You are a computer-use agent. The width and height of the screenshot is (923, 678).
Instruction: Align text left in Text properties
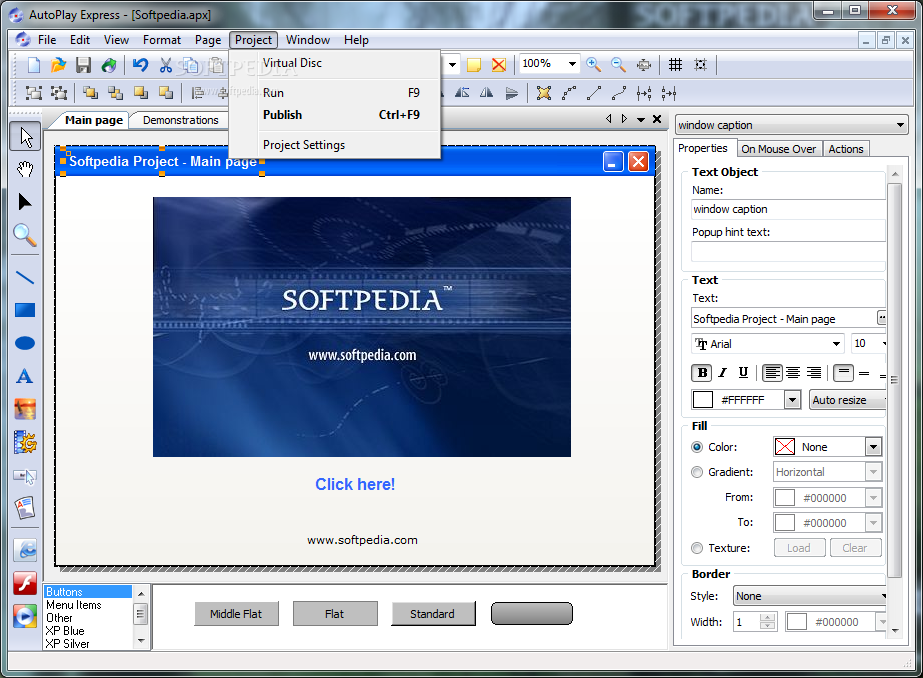tap(772, 373)
